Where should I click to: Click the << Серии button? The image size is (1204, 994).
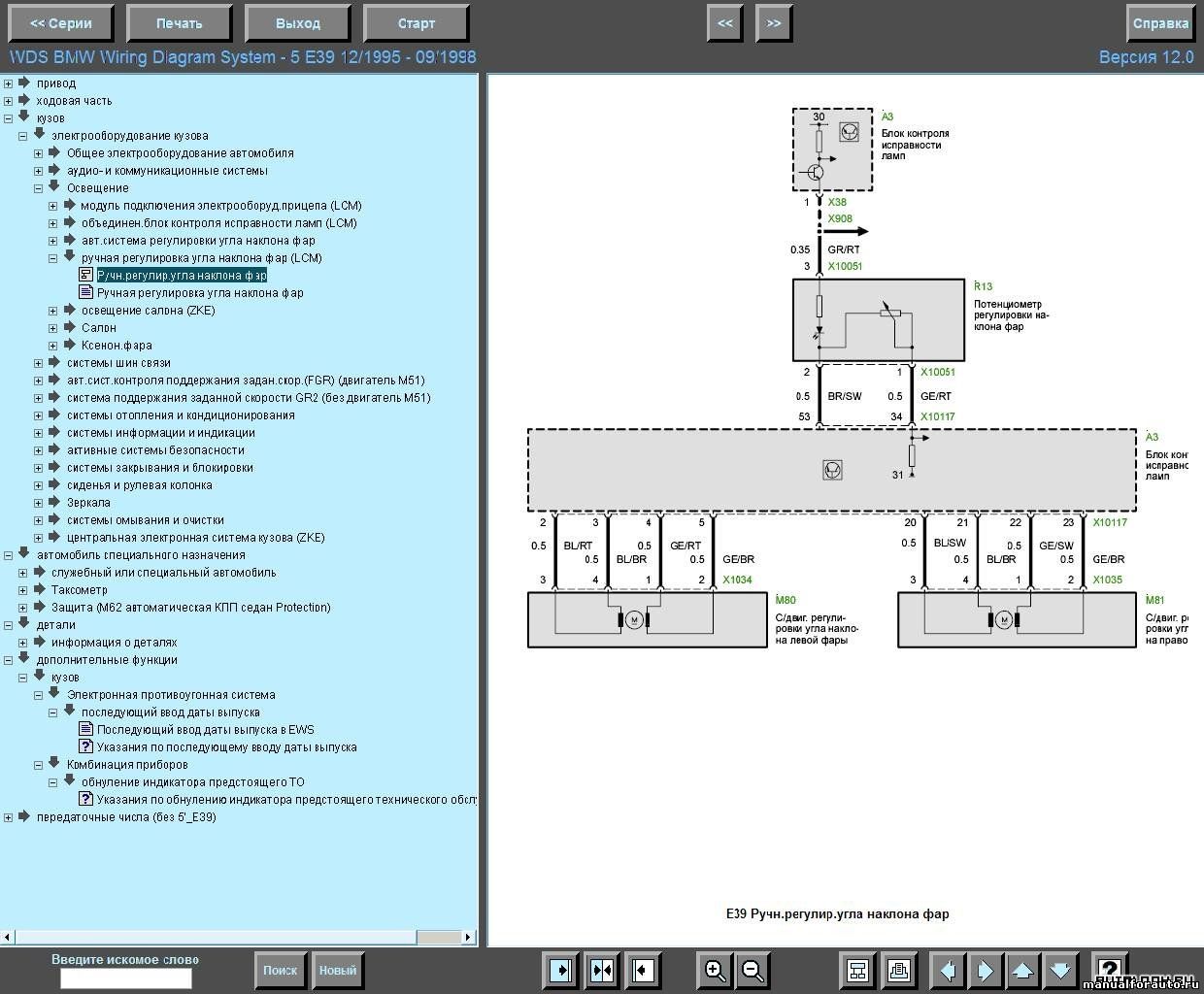click(61, 23)
